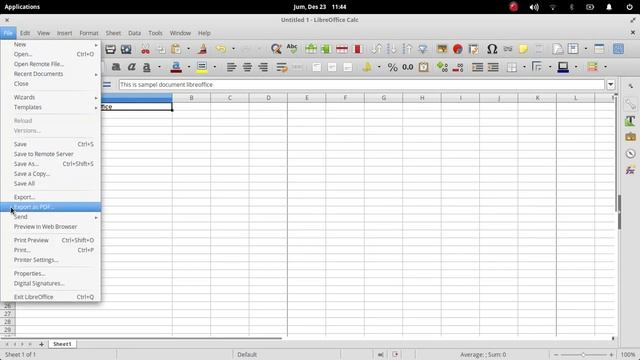The height and width of the screenshot is (360, 640).
Task: Click the date and time on panel
Action: click(320, 7)
